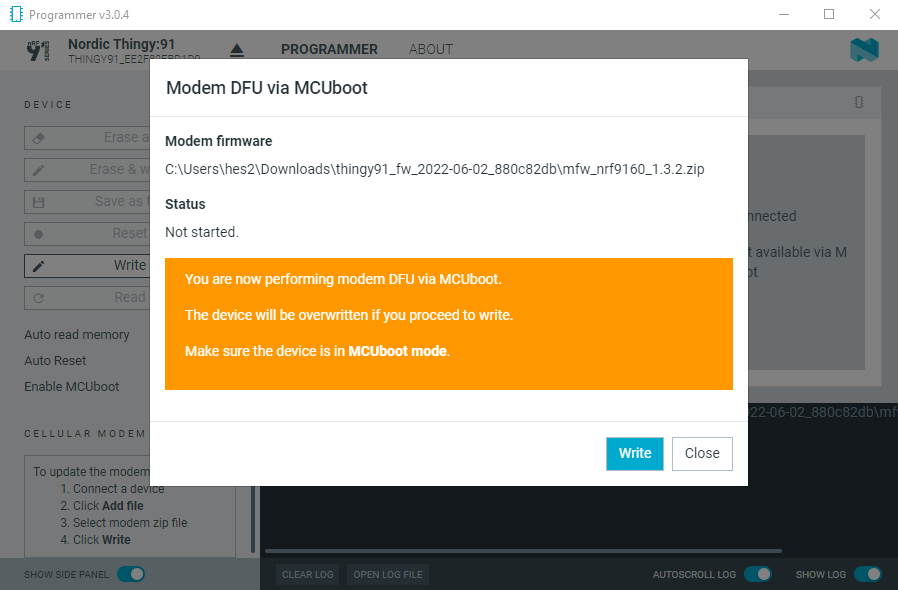Toggle the Autoscroll Log switch

pos(758,574)
